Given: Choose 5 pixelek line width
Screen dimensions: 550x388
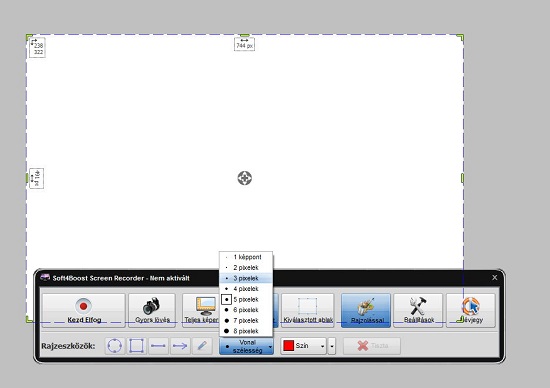Looking at the screenshot, I should (246, 299).
